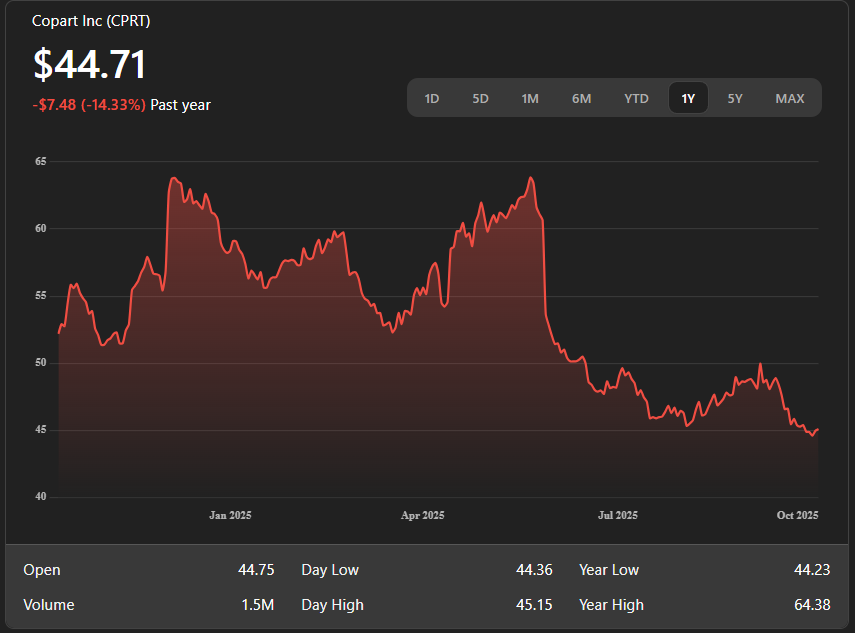
Task: Display the 5Y chart range
Action: [735, 98]
